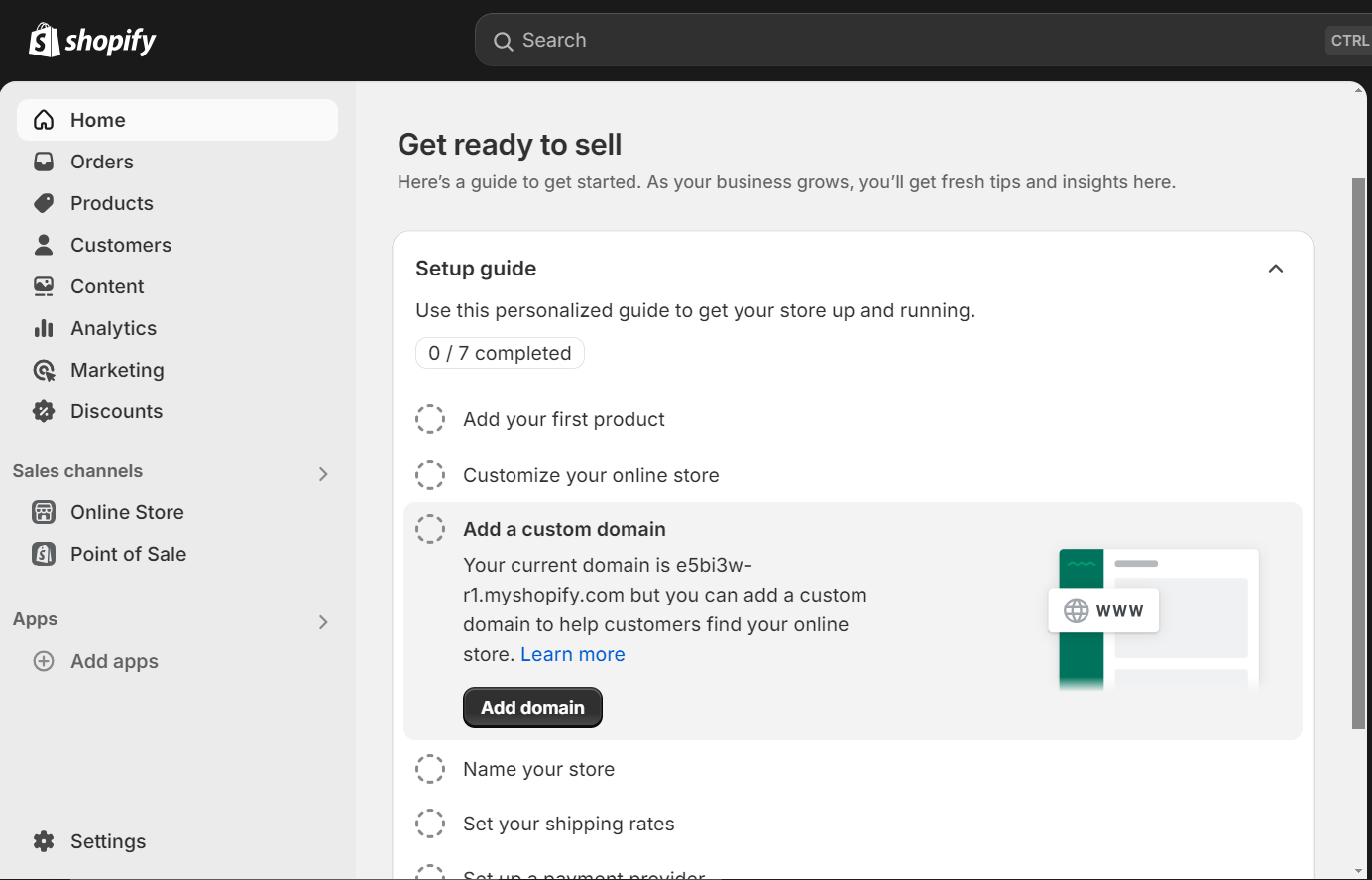Open the Orders menu item

pos(177,162)
